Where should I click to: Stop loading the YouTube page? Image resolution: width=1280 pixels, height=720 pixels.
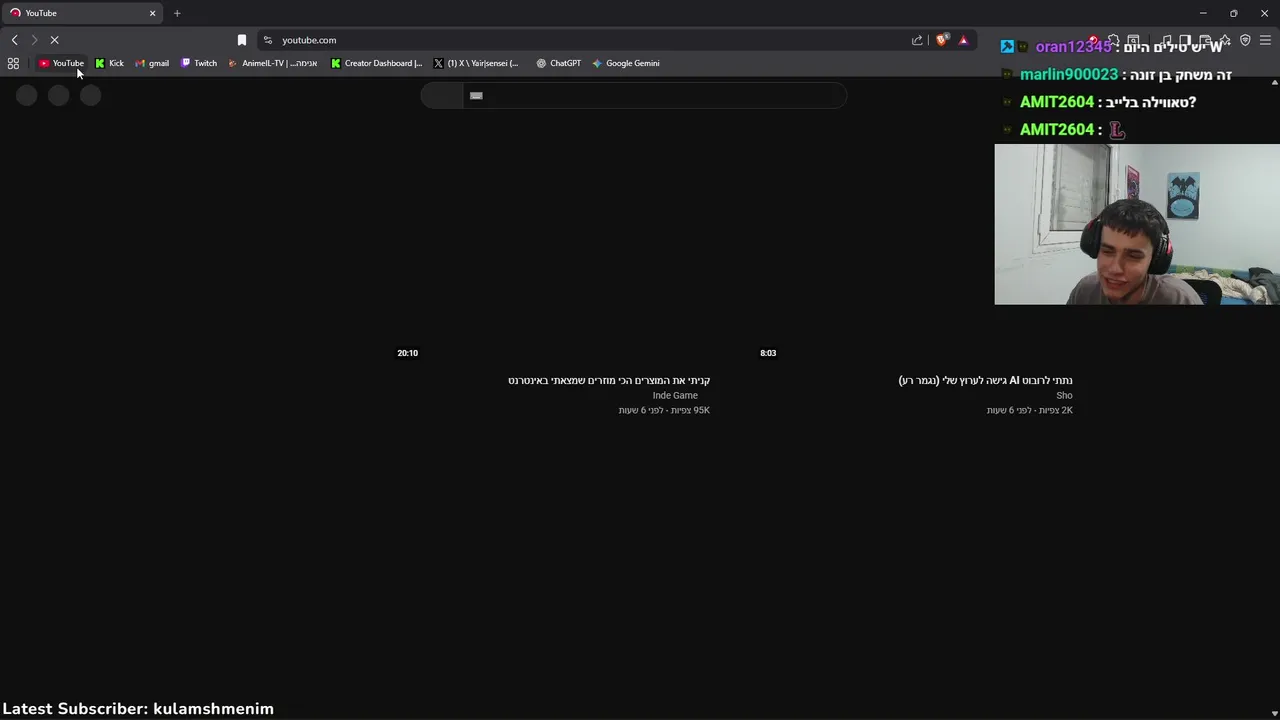click(x=54, y=40)
